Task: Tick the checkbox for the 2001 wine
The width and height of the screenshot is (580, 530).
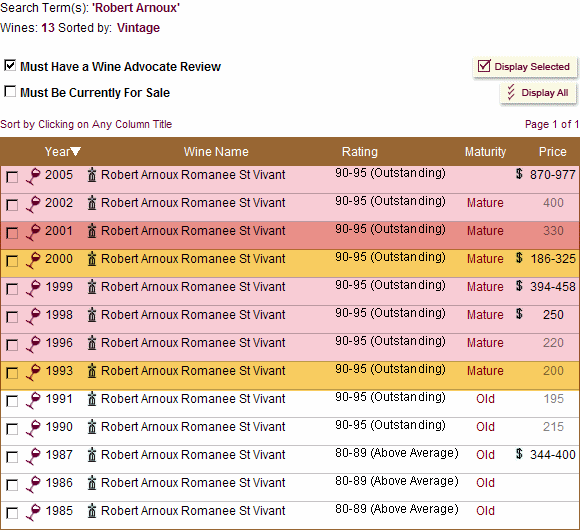Action: coord(12,233)
